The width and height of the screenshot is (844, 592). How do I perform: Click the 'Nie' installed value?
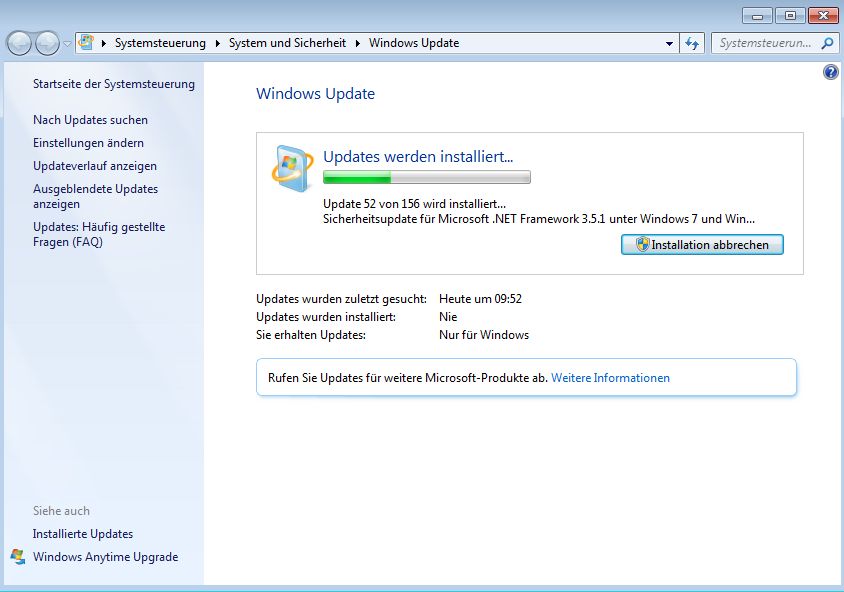448,317
